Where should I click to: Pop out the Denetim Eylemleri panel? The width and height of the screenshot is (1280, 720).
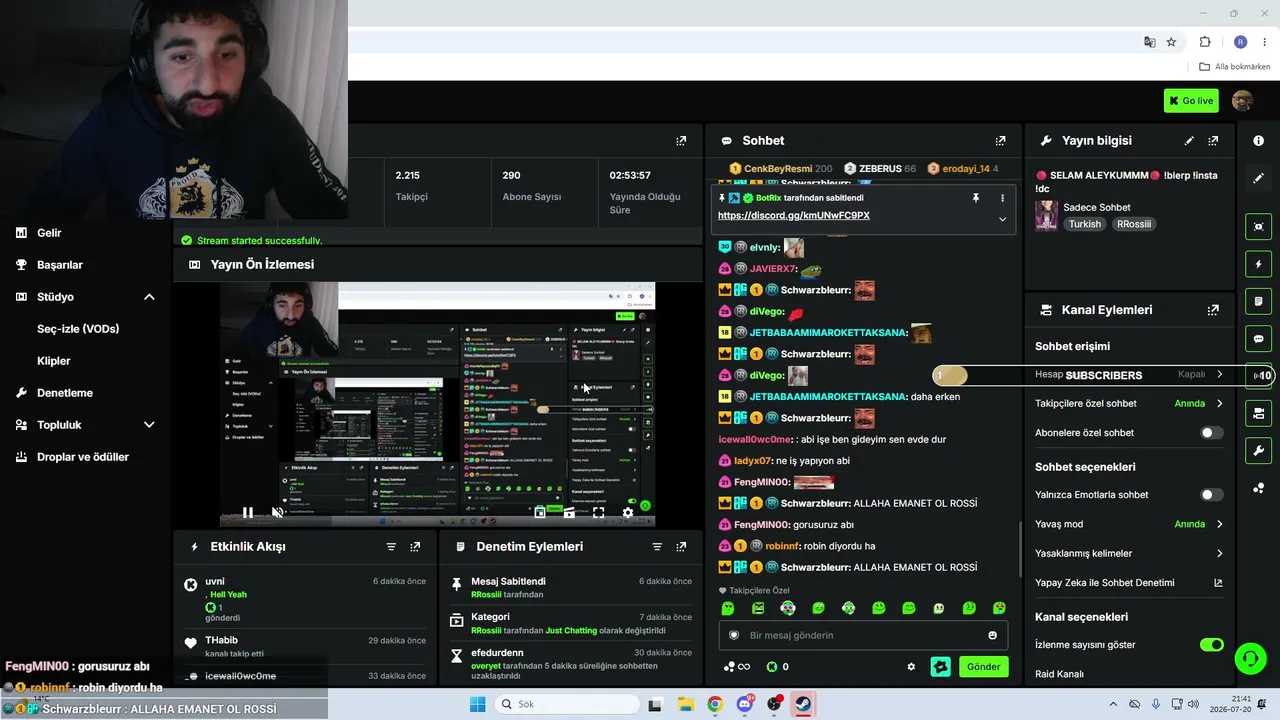pos(681,547)
